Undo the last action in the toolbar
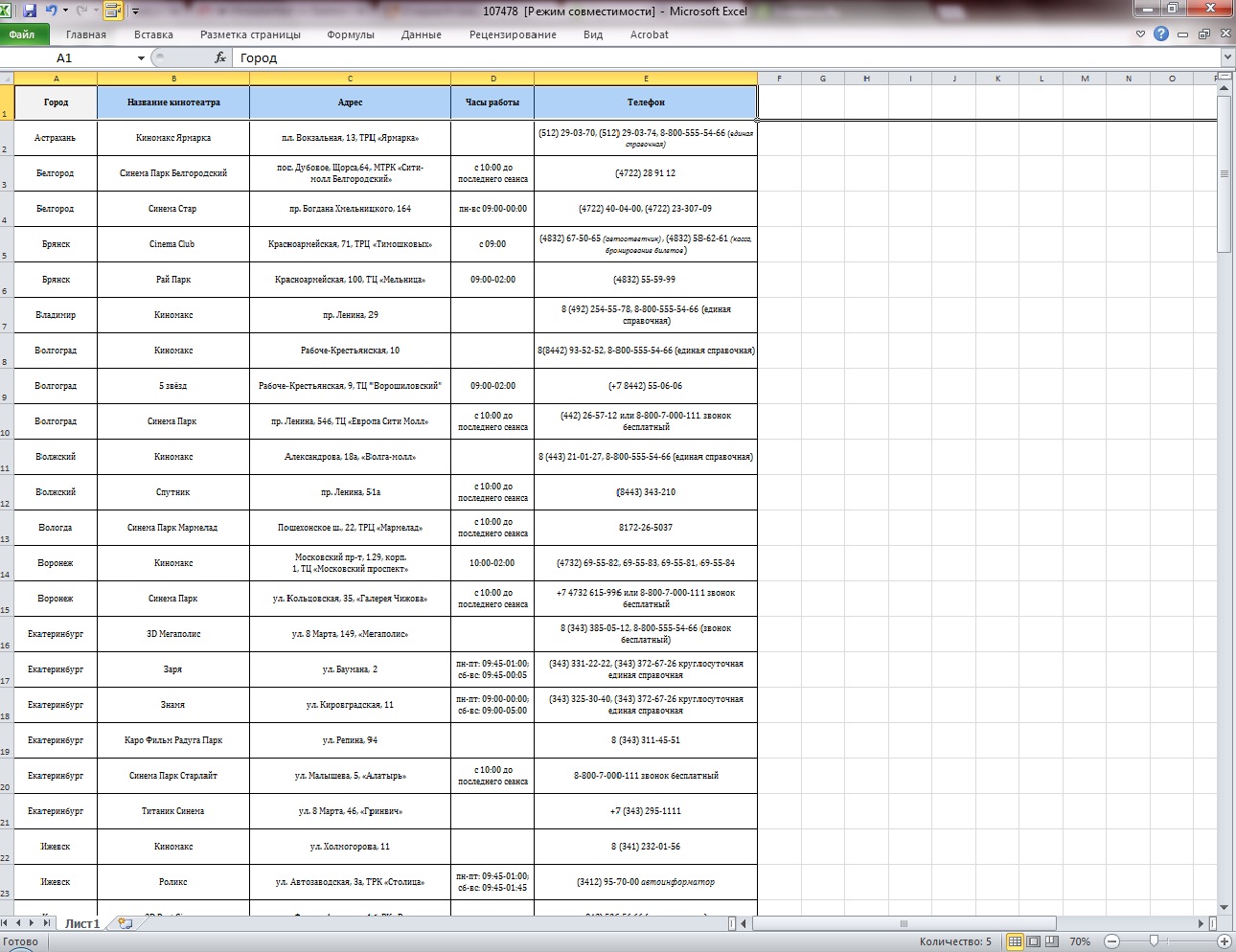Viewport: 1236px width, 952px height. pyautogui.click(x=51, y=11)
